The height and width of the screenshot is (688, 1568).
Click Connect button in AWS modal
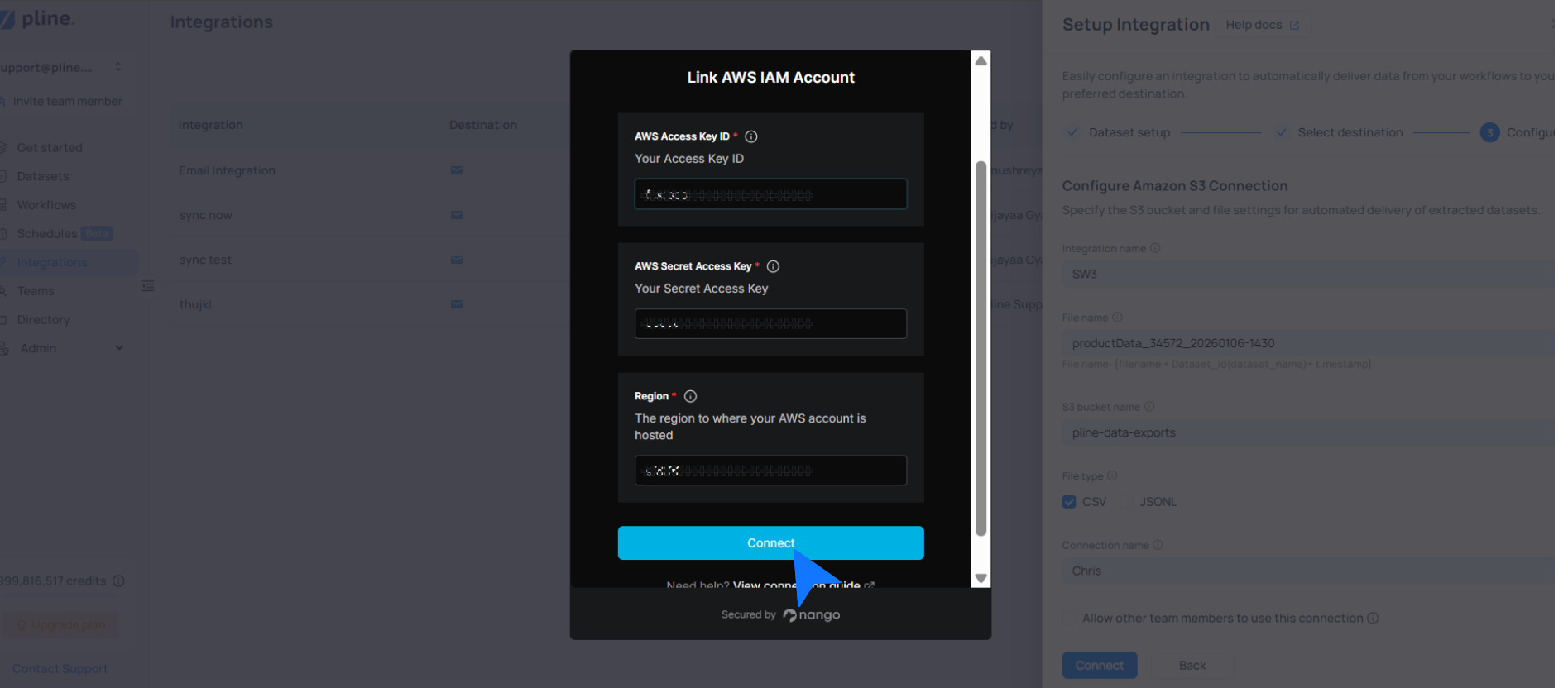[x=770, y=543]
